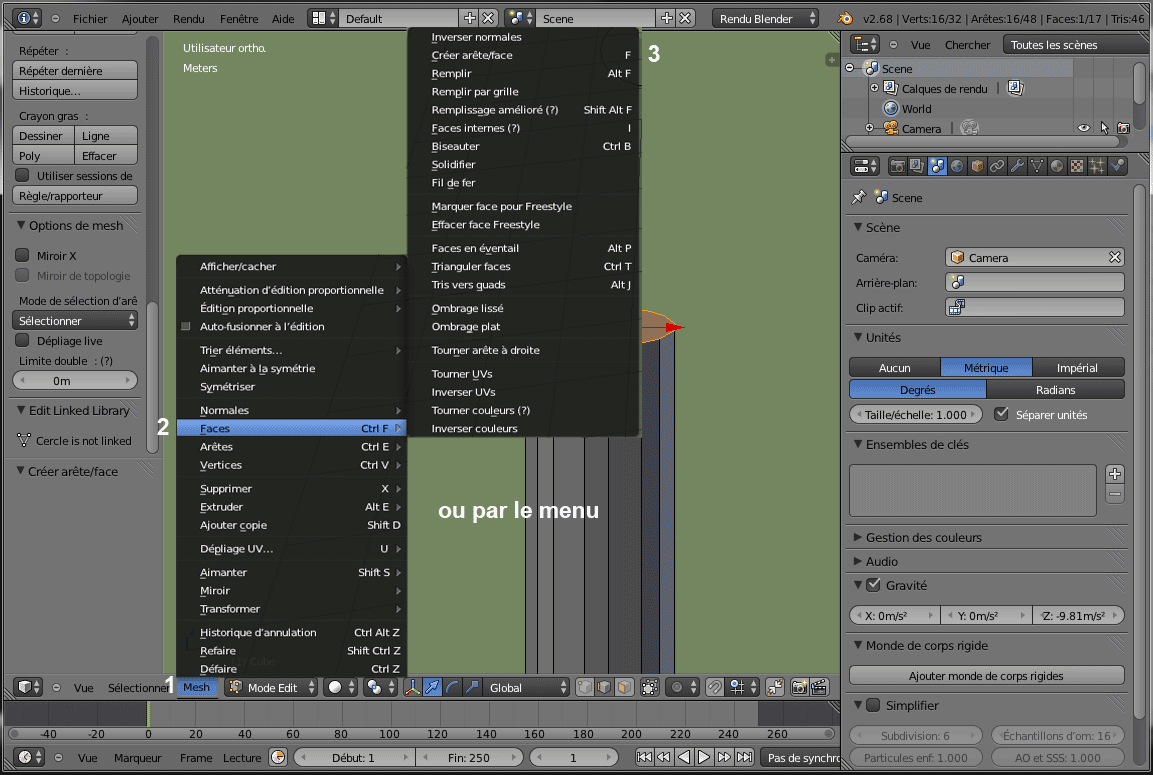
Task: Switch to edge select mode icon
Action: [x=604, y=688]
